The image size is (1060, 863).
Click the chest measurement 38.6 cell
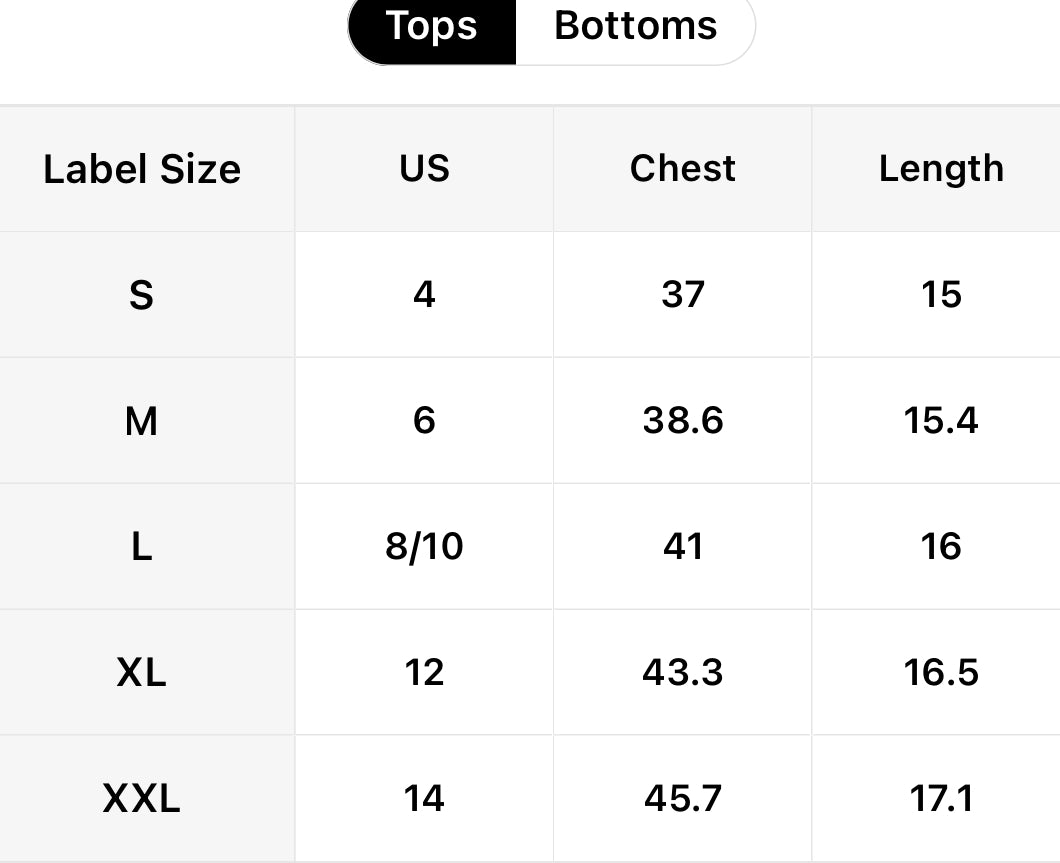(x=683, y=421)
